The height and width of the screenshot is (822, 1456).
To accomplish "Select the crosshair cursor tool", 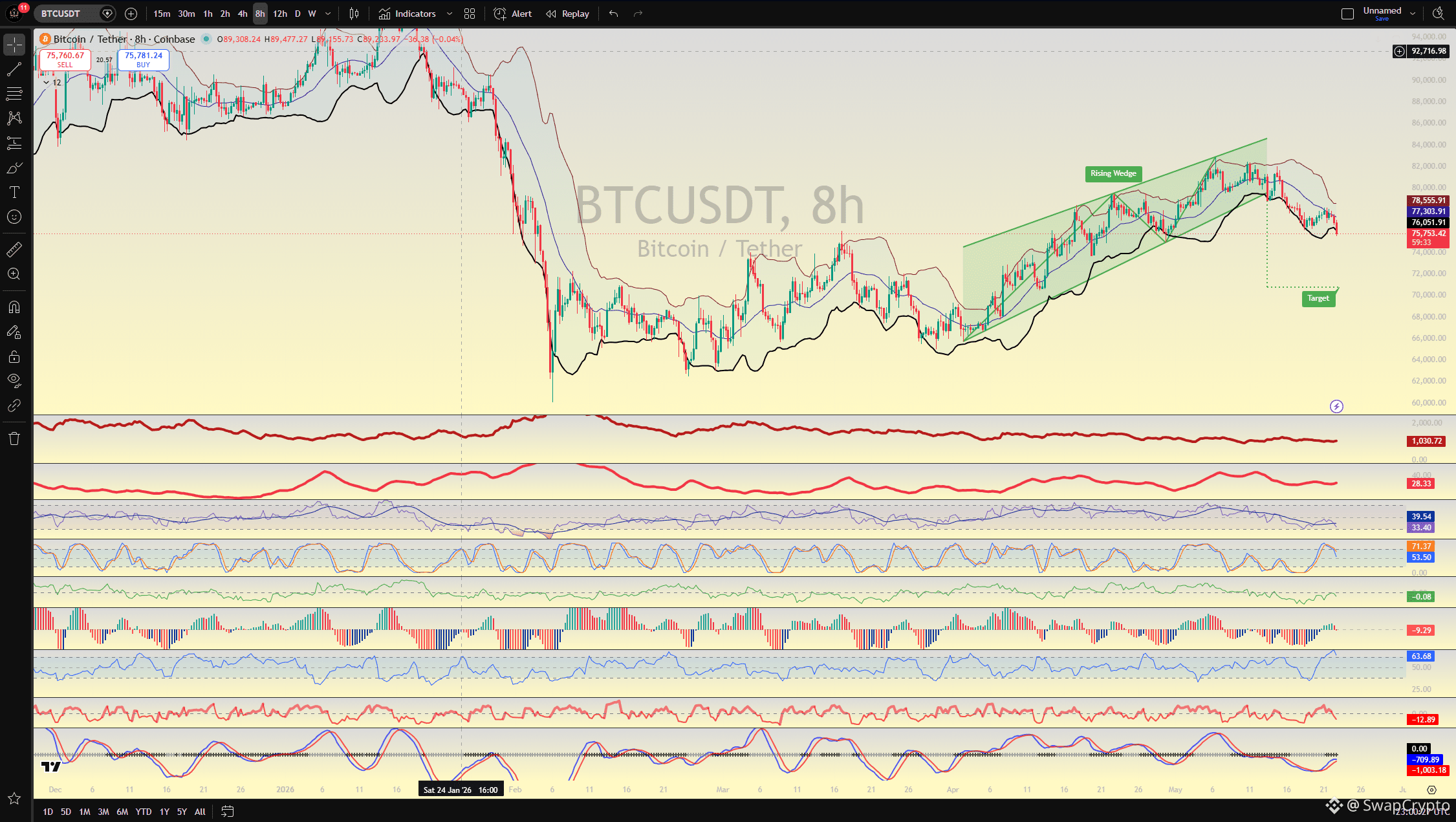I will [x=14, y=45].
